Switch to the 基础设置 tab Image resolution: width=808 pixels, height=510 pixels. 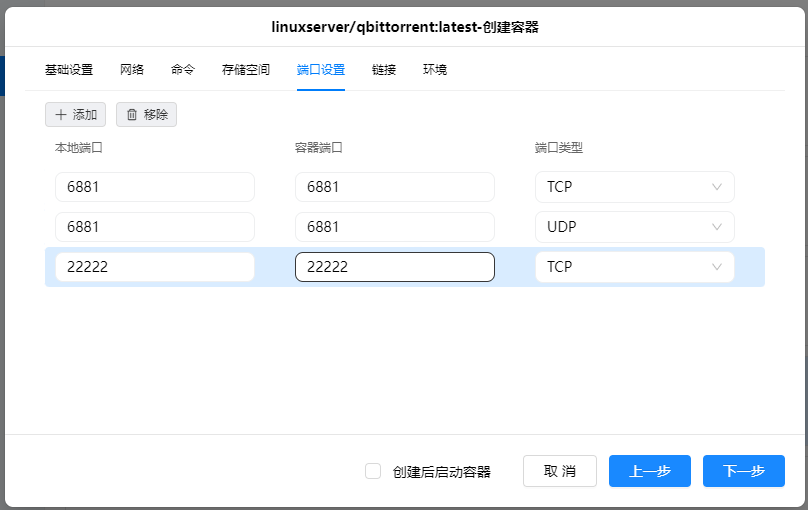pos(69,70)
